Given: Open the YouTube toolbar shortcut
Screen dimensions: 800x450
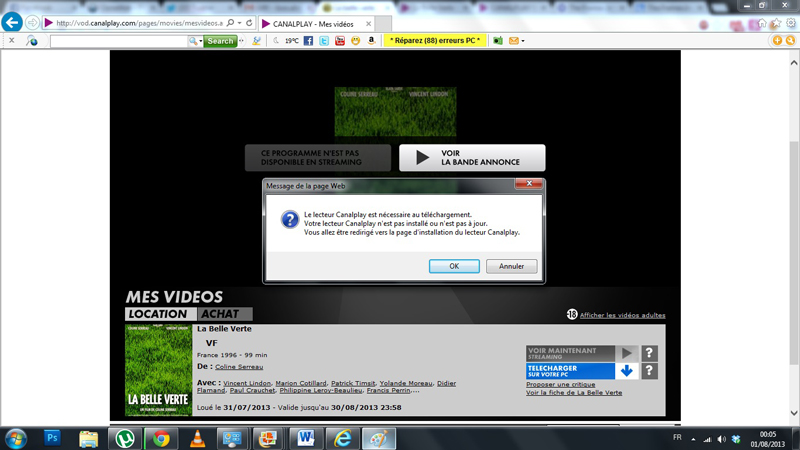Looking at the screenshot, I should click(x=340, y=41).
